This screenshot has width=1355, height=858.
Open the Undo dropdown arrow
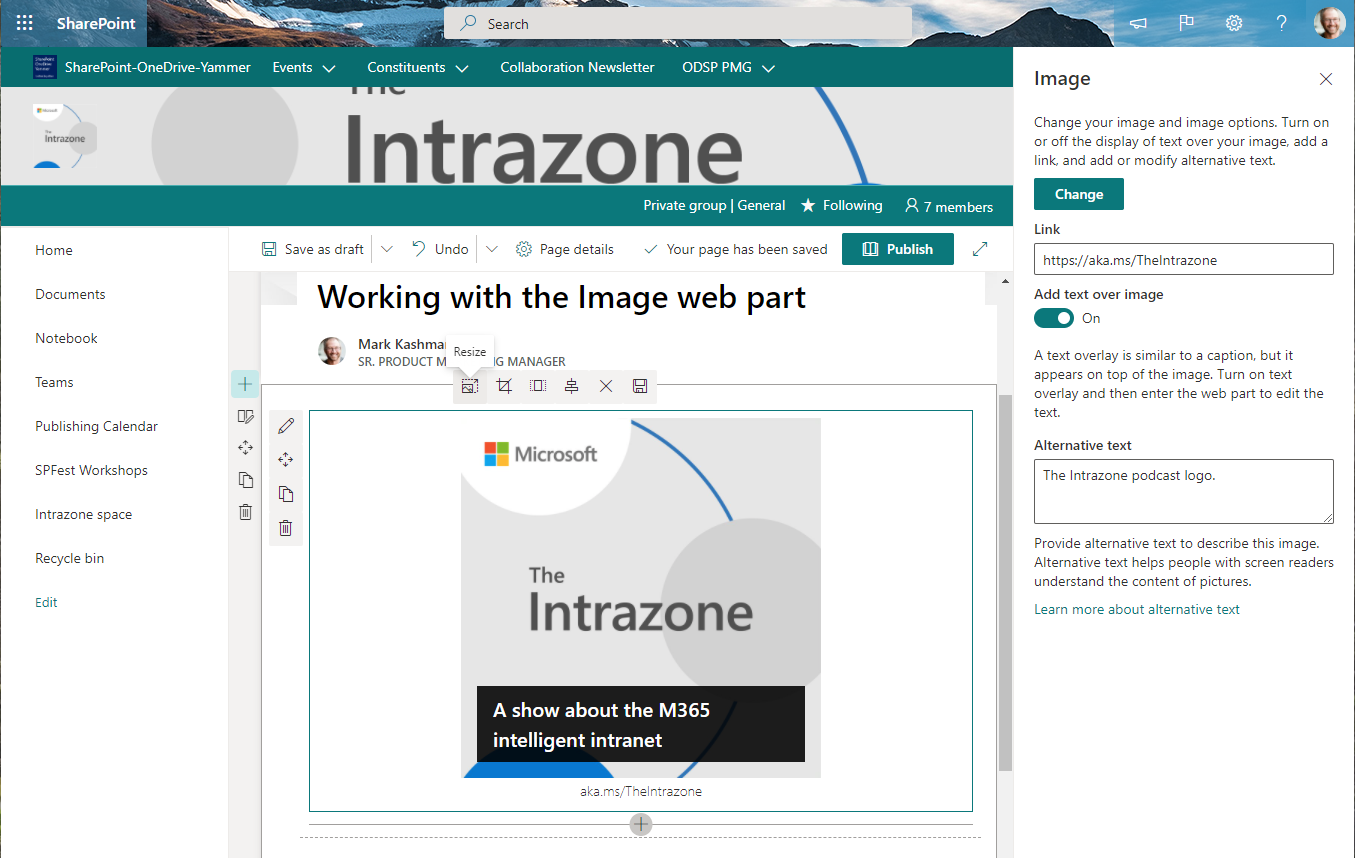click(x=491, y=249)
